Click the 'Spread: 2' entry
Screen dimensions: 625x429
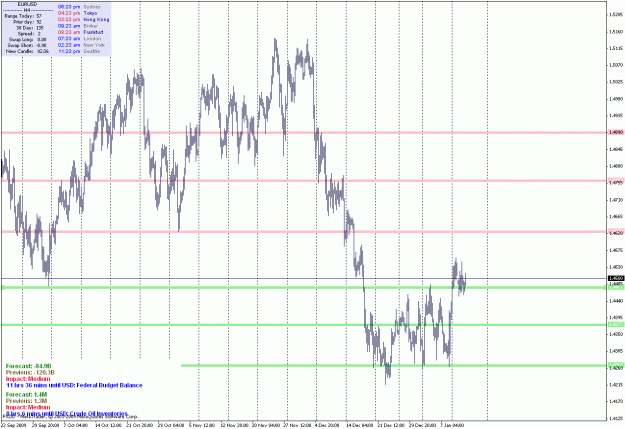29,34
